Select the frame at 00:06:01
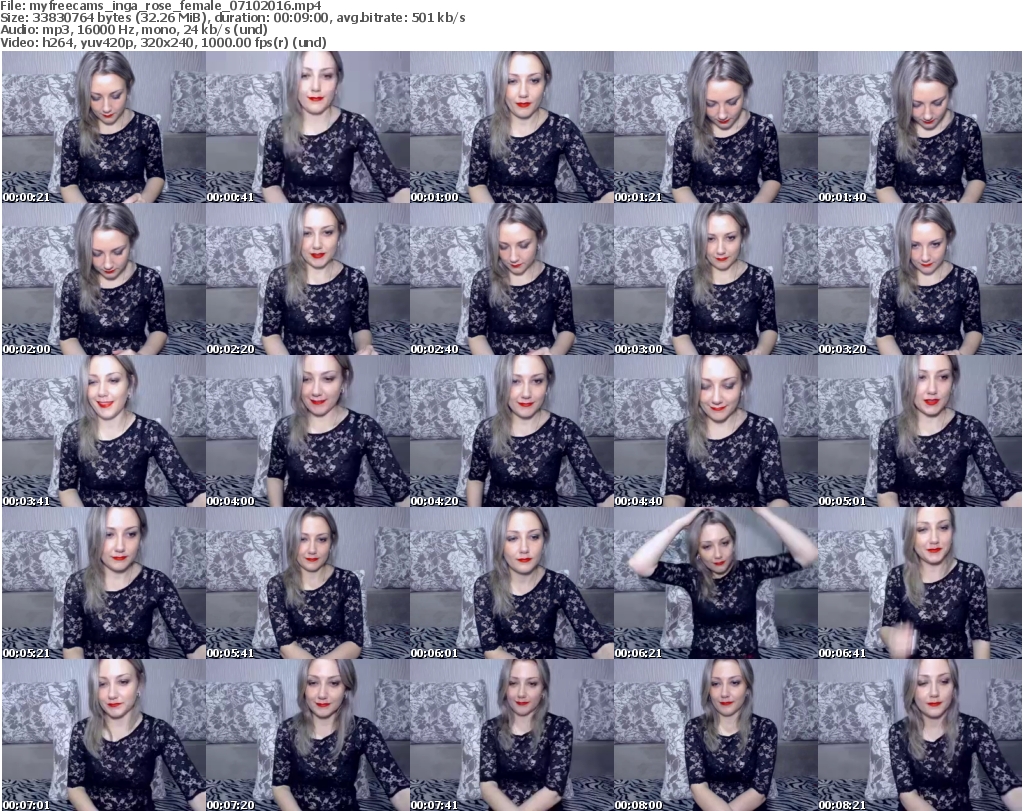The image size is (1024, 811). 511,583
